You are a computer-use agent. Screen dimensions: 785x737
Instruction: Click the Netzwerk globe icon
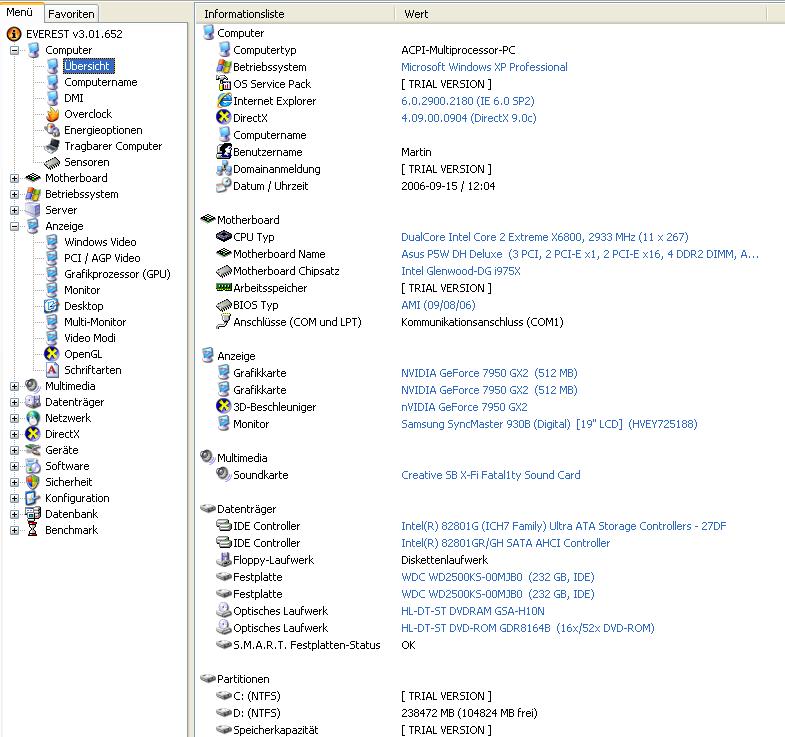[x=33, y=418]
